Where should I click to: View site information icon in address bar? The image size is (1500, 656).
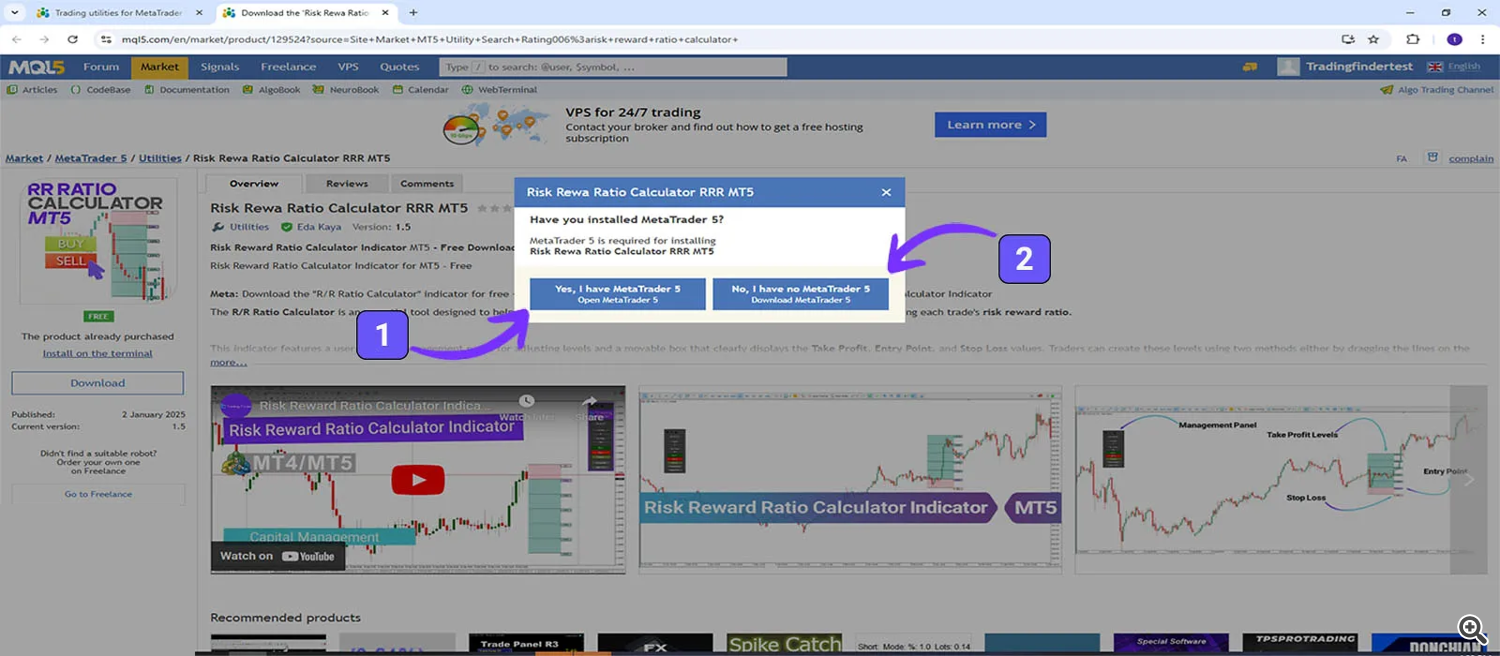(x=106, y=39)
